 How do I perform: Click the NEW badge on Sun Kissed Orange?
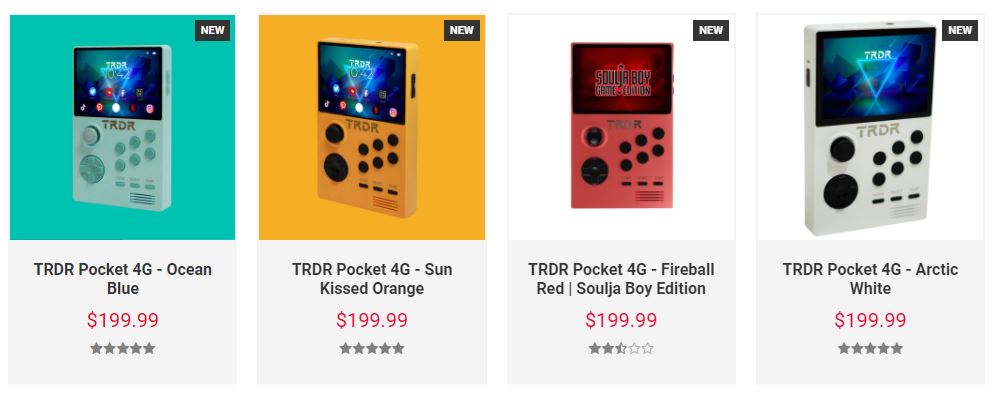[462, 30]
